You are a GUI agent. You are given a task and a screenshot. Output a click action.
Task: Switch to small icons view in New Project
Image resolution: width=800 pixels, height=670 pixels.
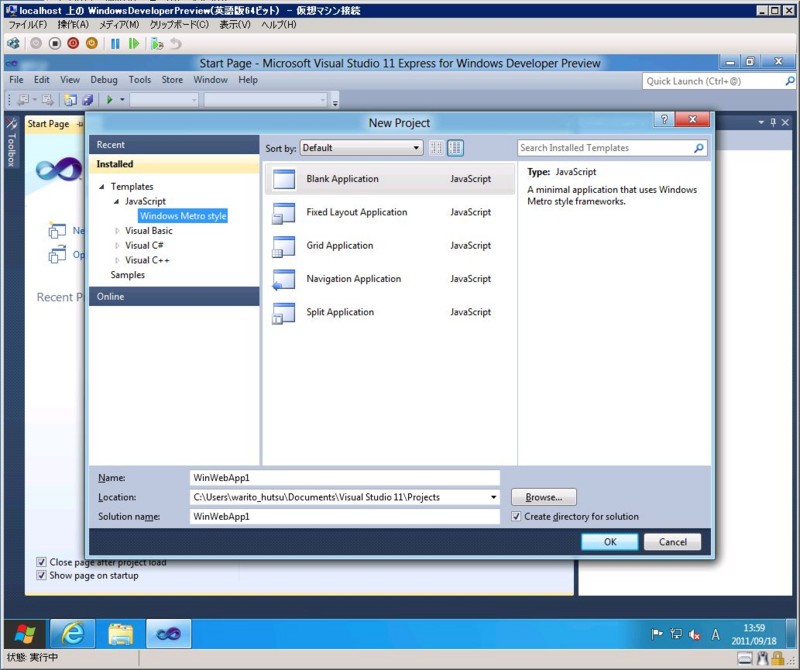pyautogui.click(x=436, y=148)
